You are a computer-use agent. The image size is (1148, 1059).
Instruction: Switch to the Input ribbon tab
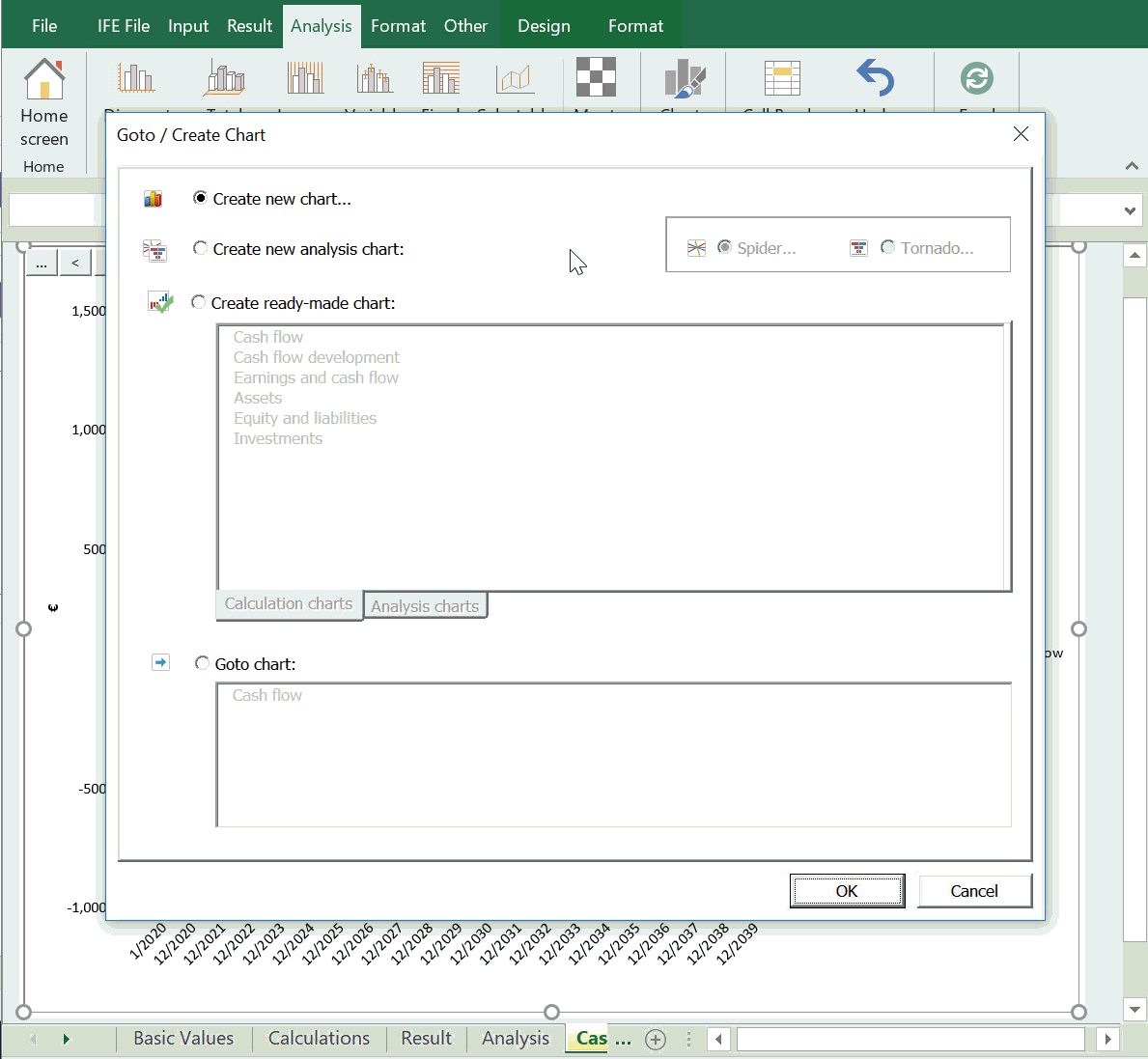point(188,26)
